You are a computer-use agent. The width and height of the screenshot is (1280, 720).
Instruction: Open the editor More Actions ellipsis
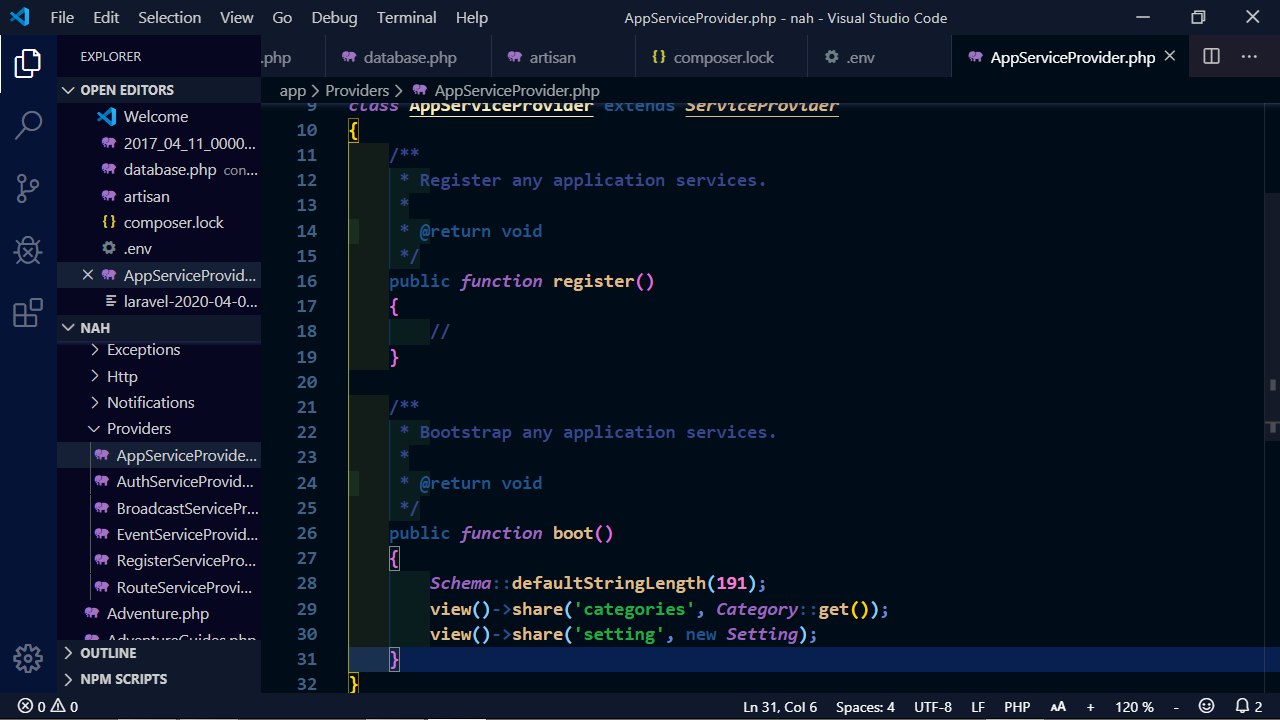pyautogui.click(x=1249, y=57)
